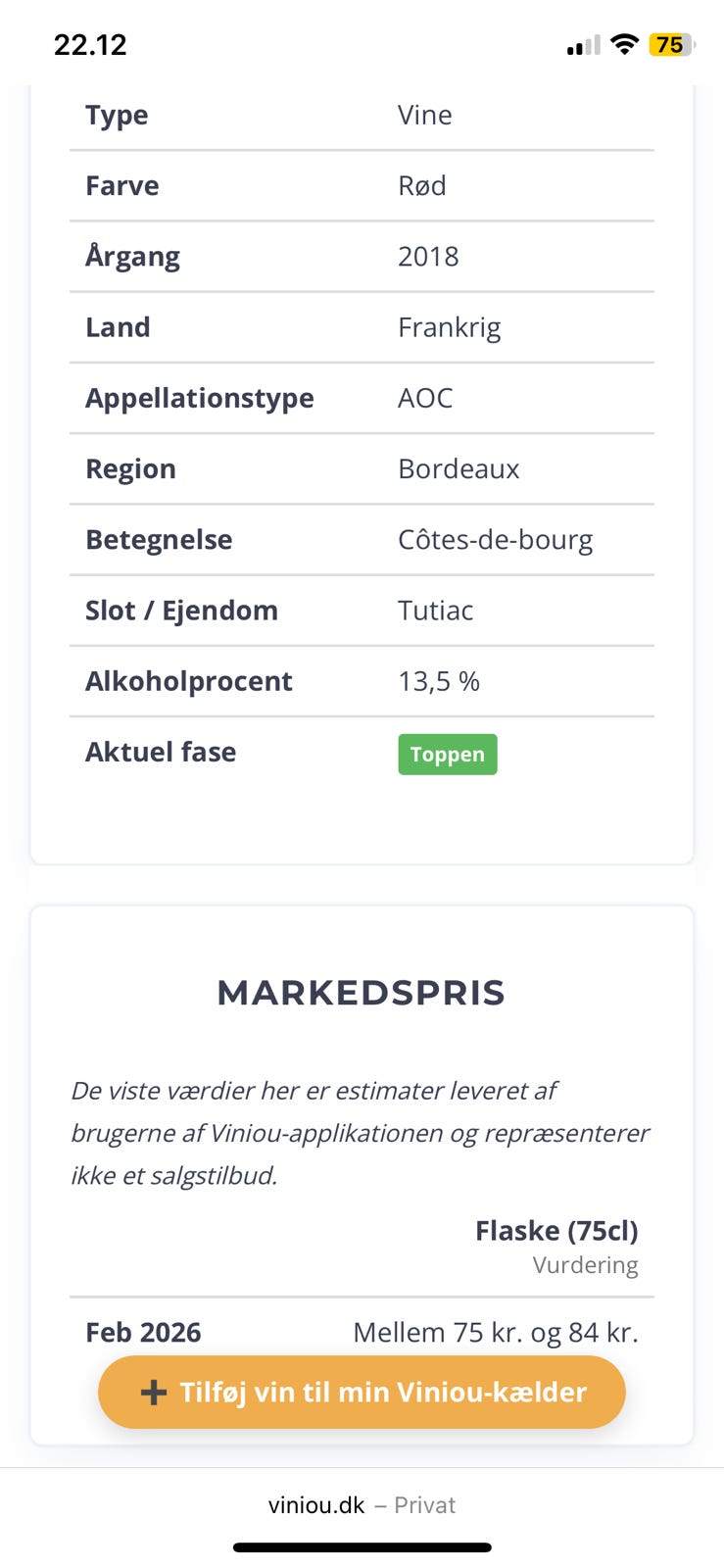
Task: Tap the MARKEDSPRIS section heading
Action: (362, 993)
